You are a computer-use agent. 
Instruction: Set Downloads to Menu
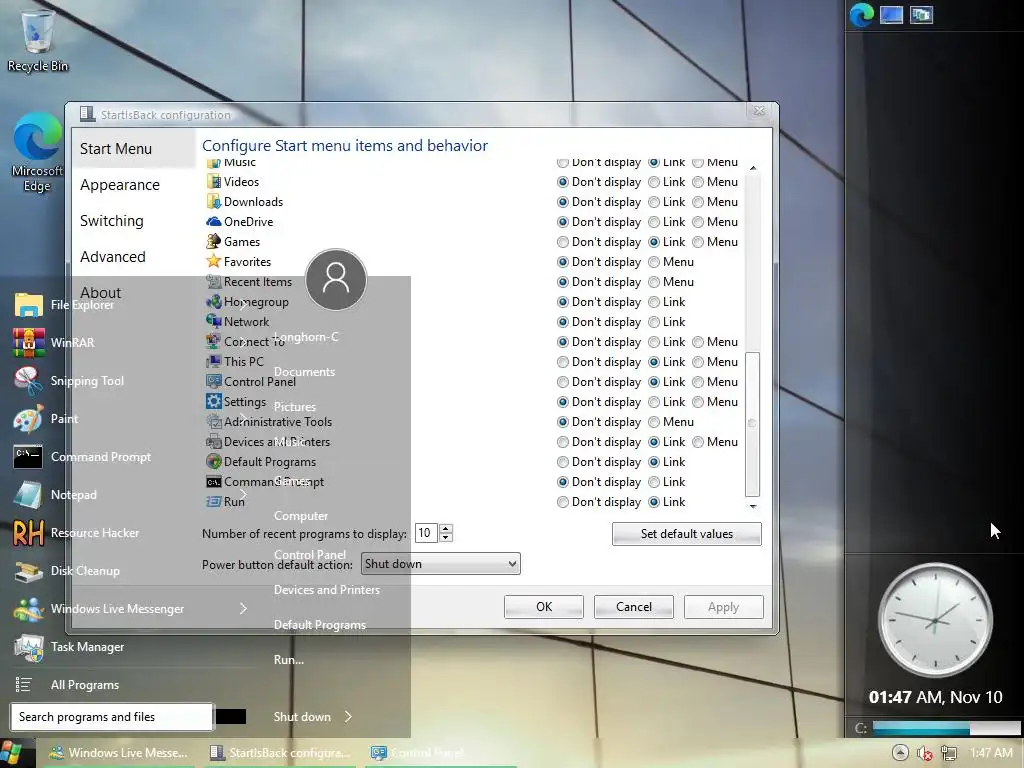[697, 202]
